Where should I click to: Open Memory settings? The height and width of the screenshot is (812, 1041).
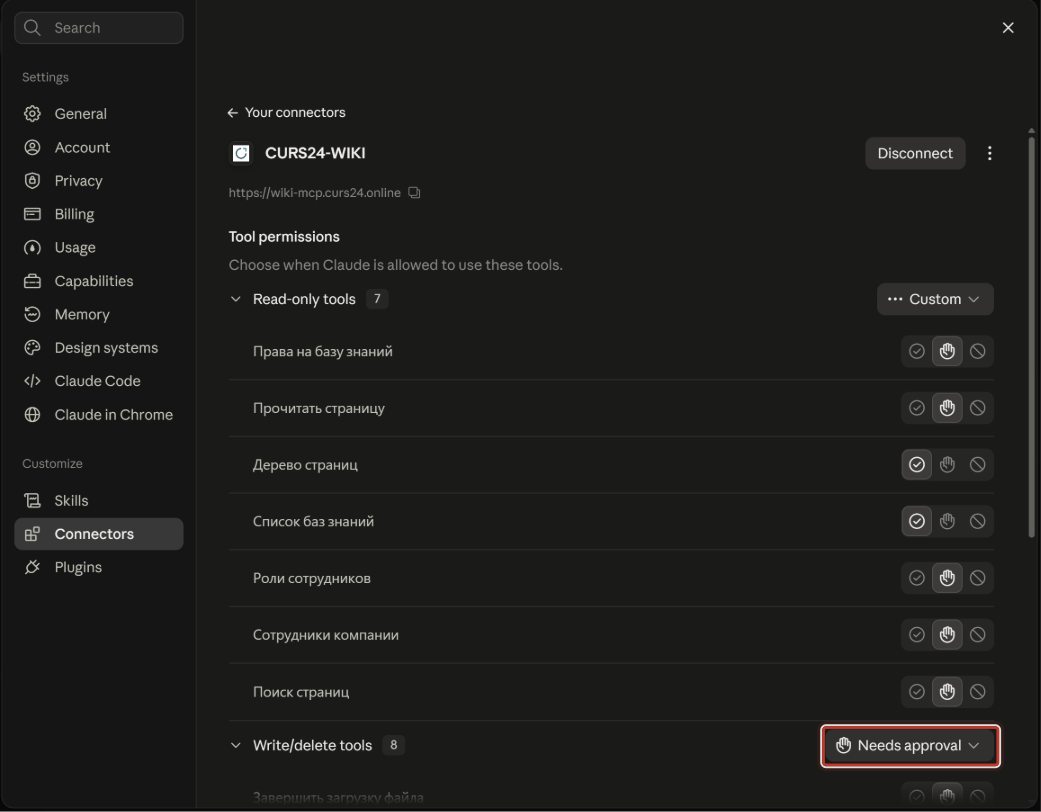tap(98, 314)
